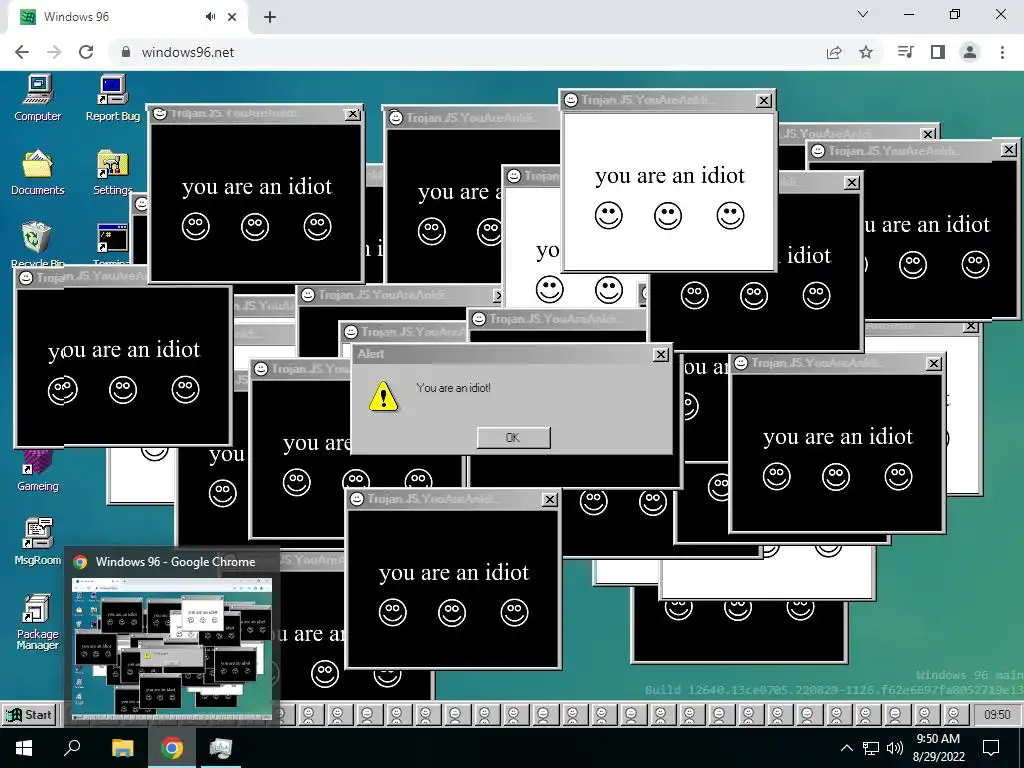Share this page from the address bar
This screenshot has width=1024, height=768.
point(834,52)
